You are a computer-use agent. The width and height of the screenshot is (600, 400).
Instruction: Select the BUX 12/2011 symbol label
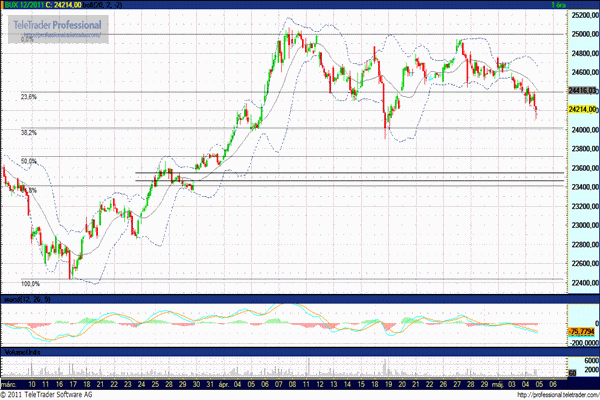click(x=24, y=5)
